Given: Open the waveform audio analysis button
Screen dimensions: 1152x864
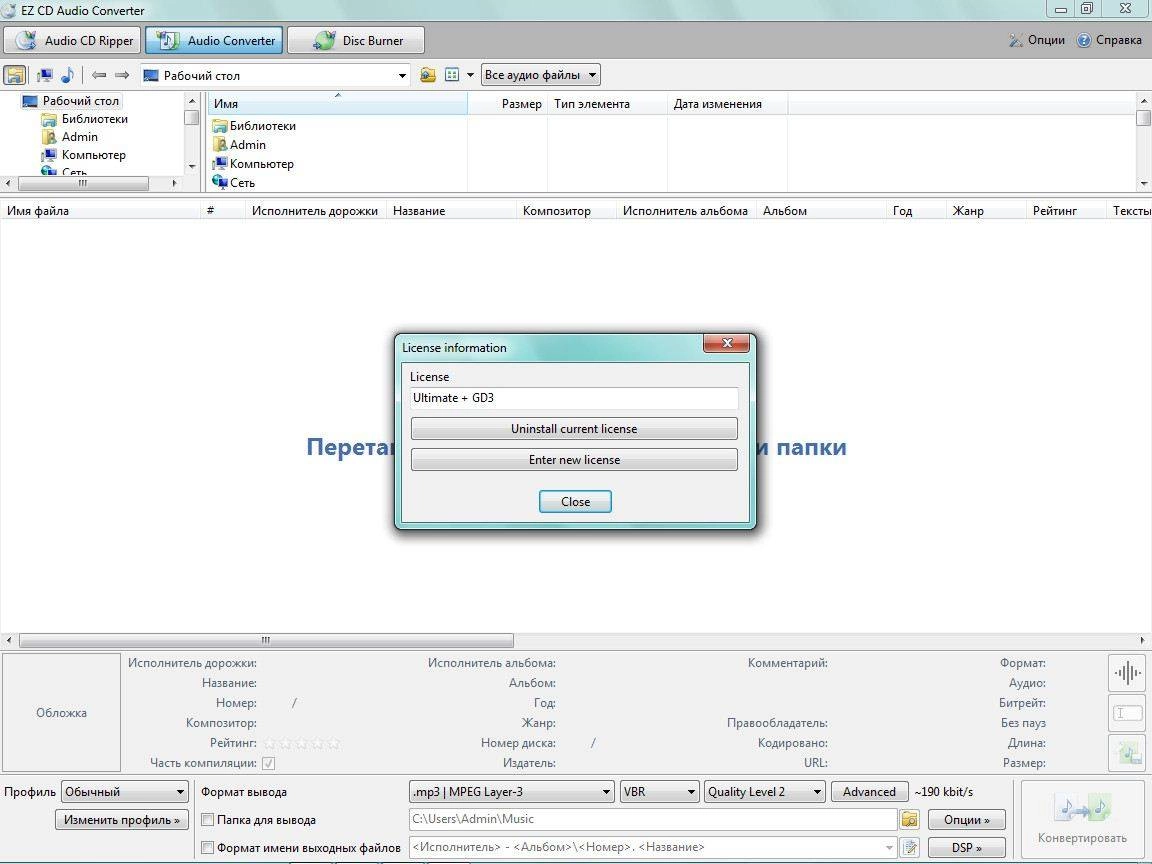Looking at the screenshot, I should pyautogui.click(x=1127, y=672).
